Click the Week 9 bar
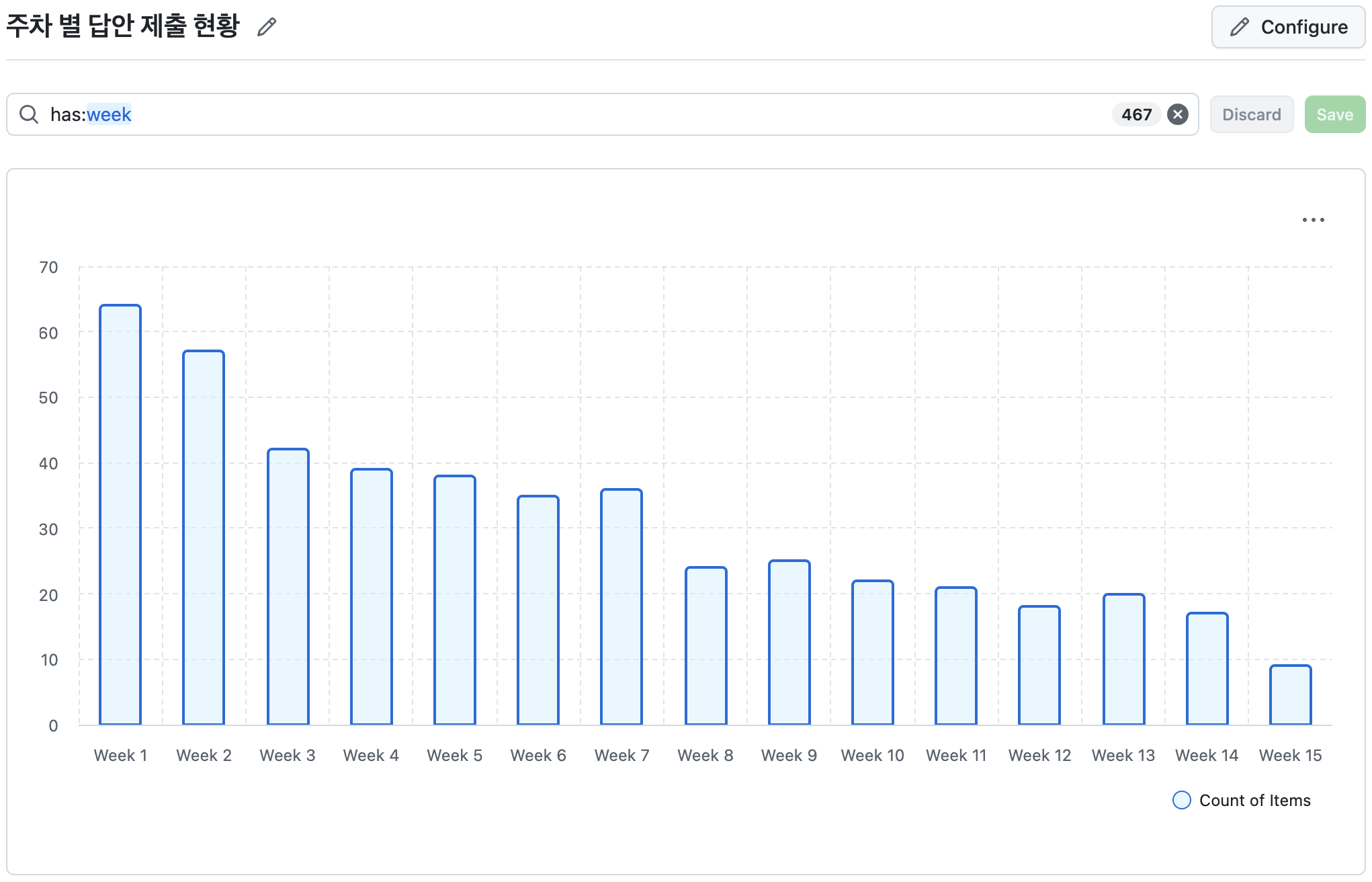 (789, 642)
